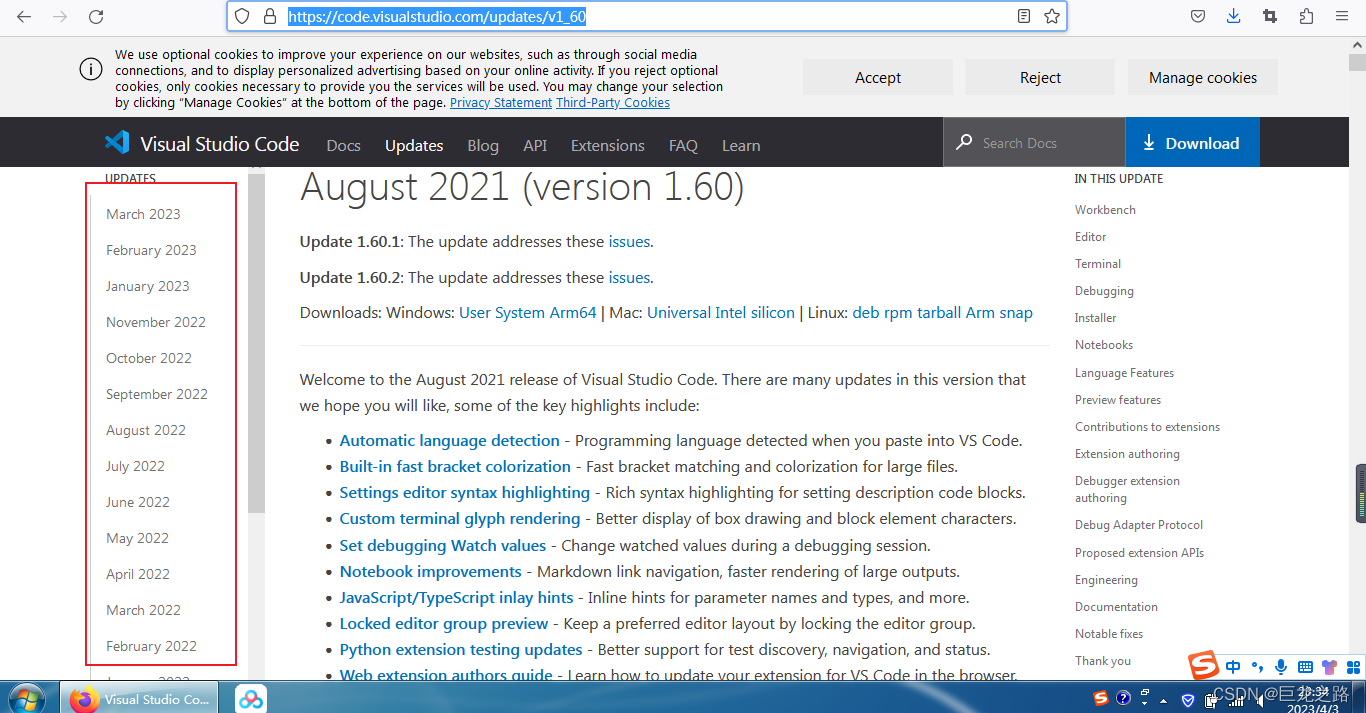Go back with the browser back arrow
The width and height of the screenshot is (1366, 713).
(x=24, y=16)
